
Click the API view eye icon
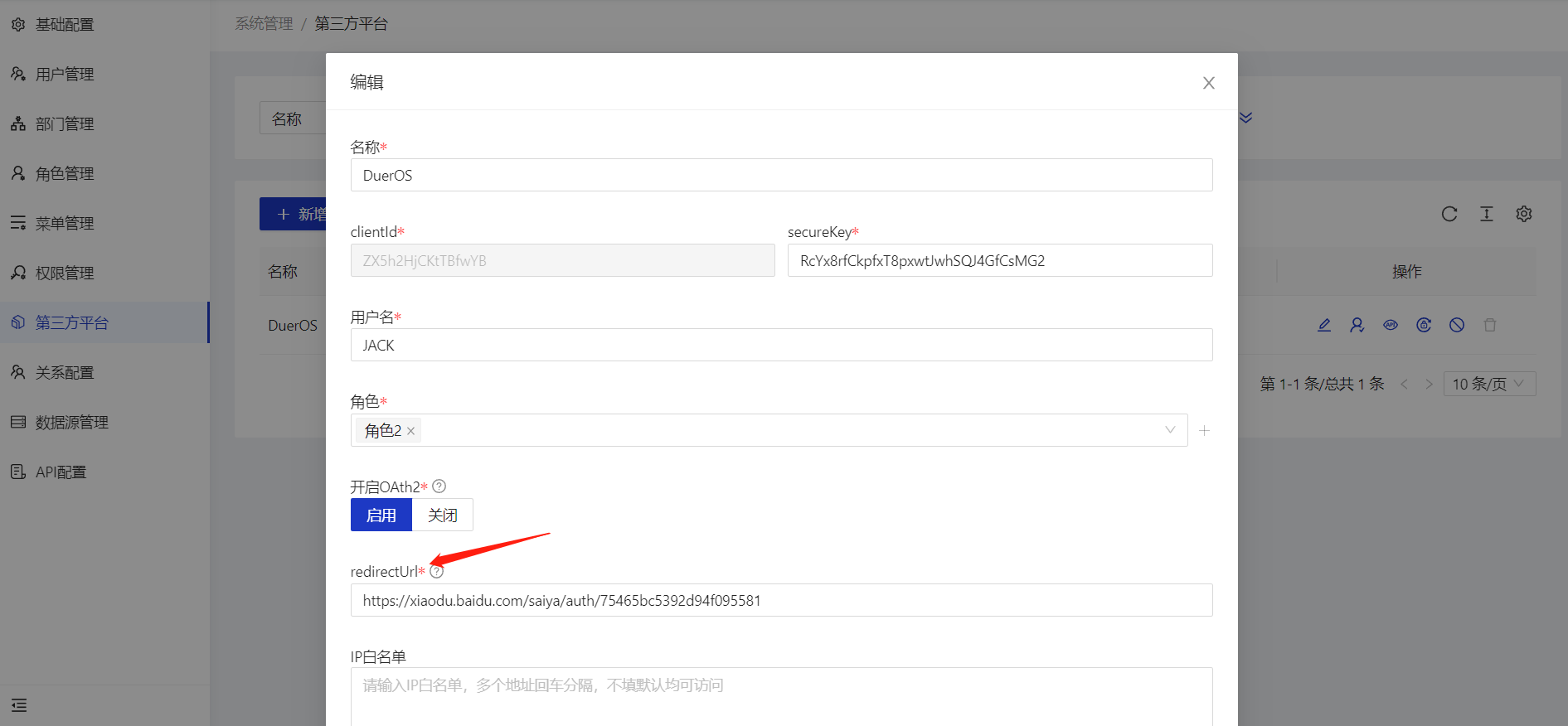pos(1391,325)
